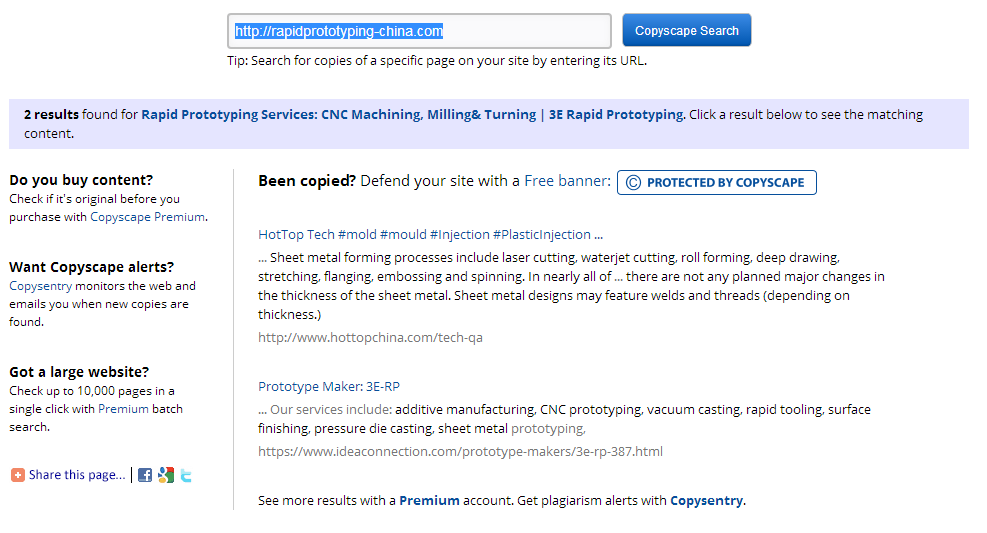987x533 pixels.
Task: Click the bold Premium account link
Action: pyautogui.click(x=429, y=500)
